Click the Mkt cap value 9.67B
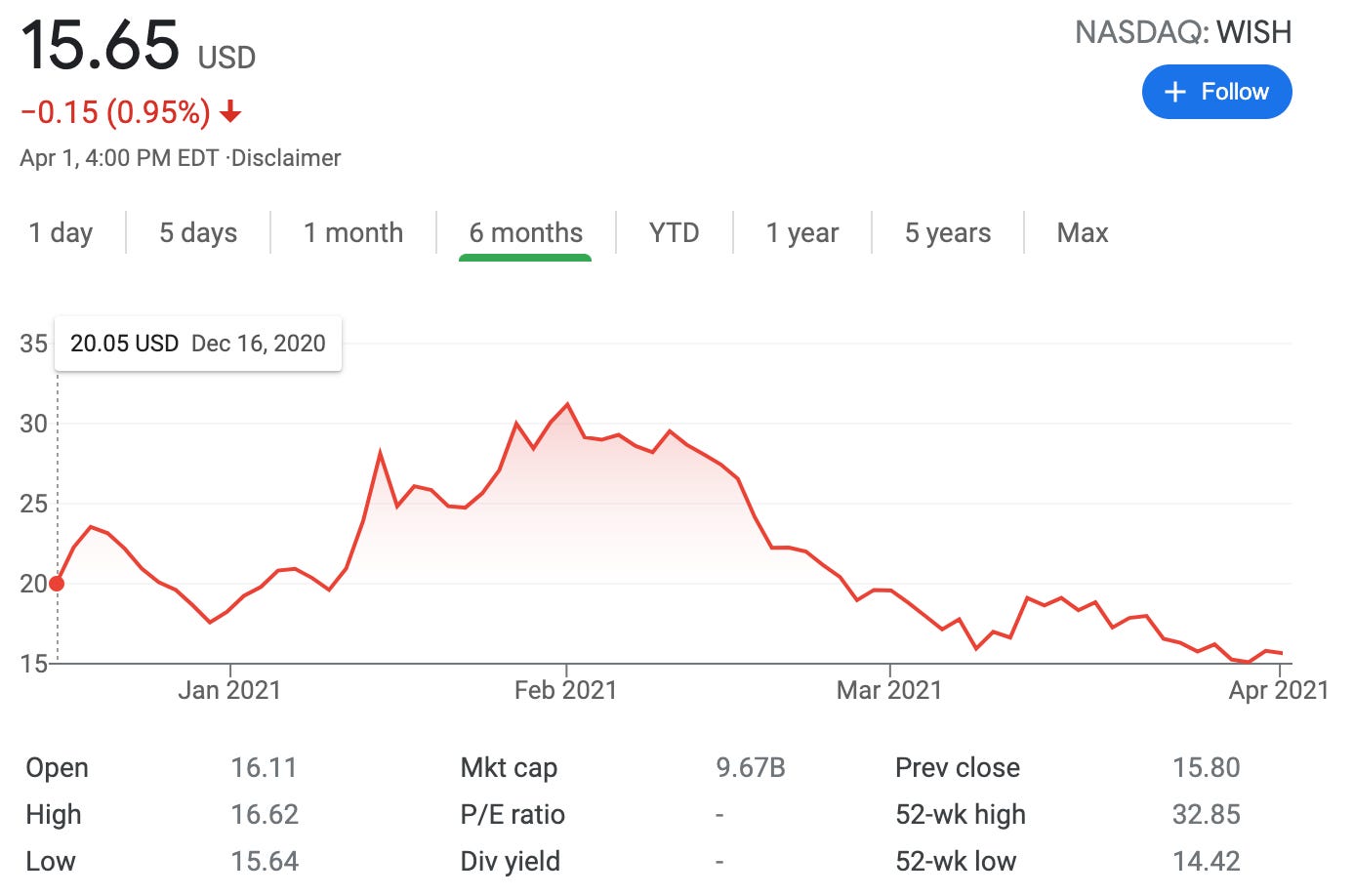 (751, 767)
